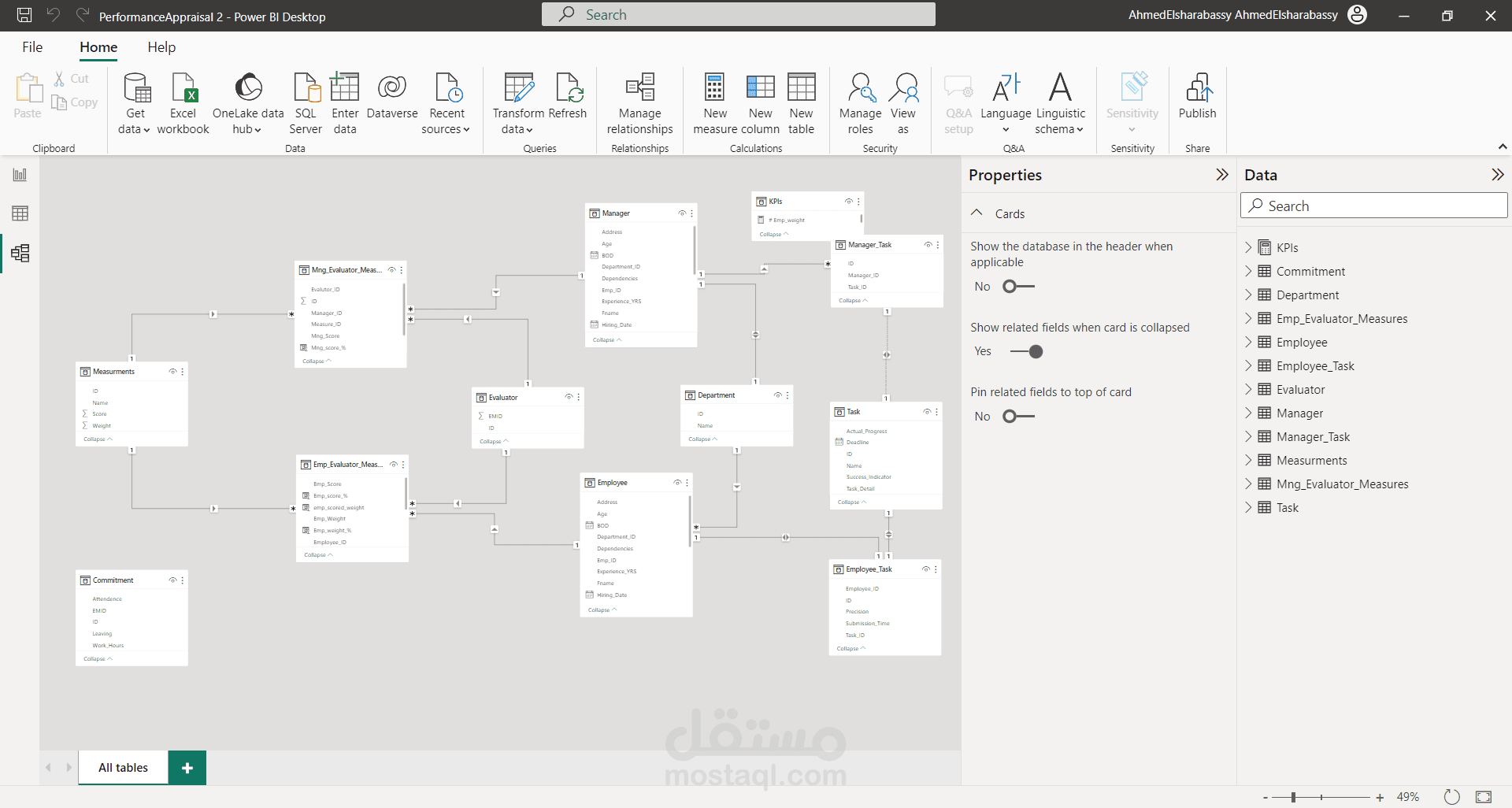This screenshot has width=1512, height=808.
Task: Toggle visibility of Commitment table card
Action: [172, 580]
